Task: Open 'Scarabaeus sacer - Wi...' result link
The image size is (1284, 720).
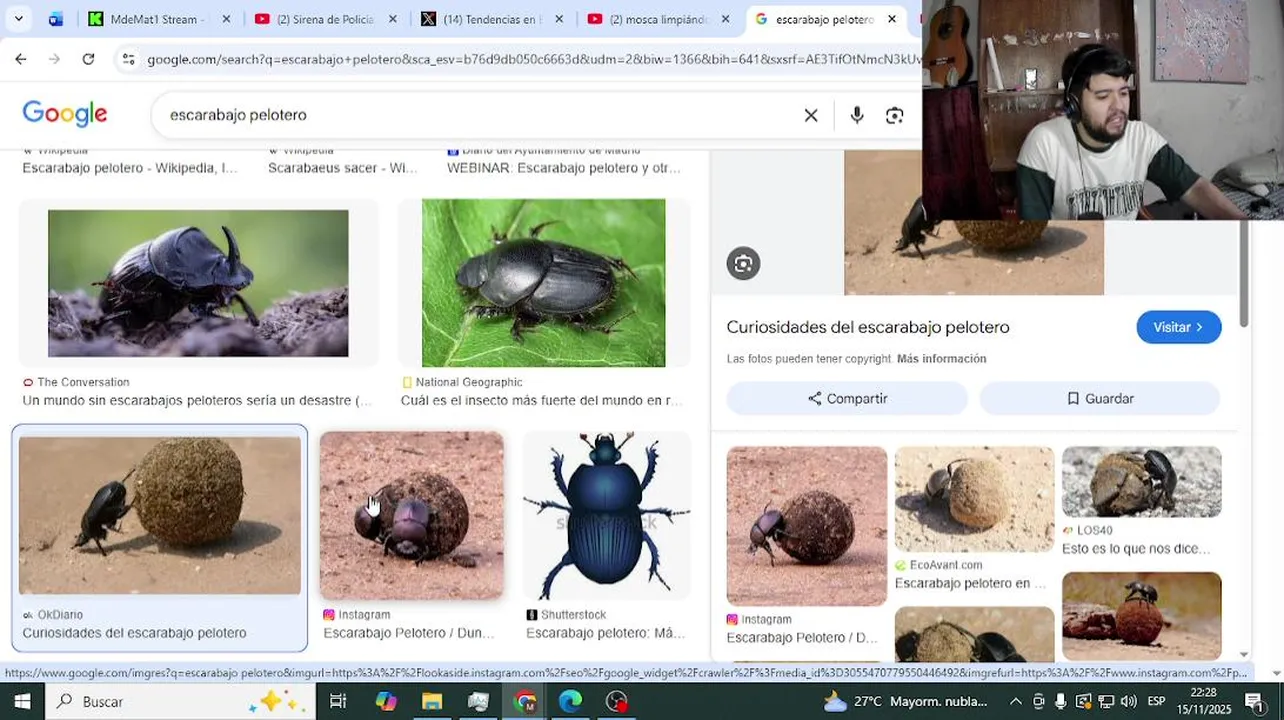Action: point(343,167)
